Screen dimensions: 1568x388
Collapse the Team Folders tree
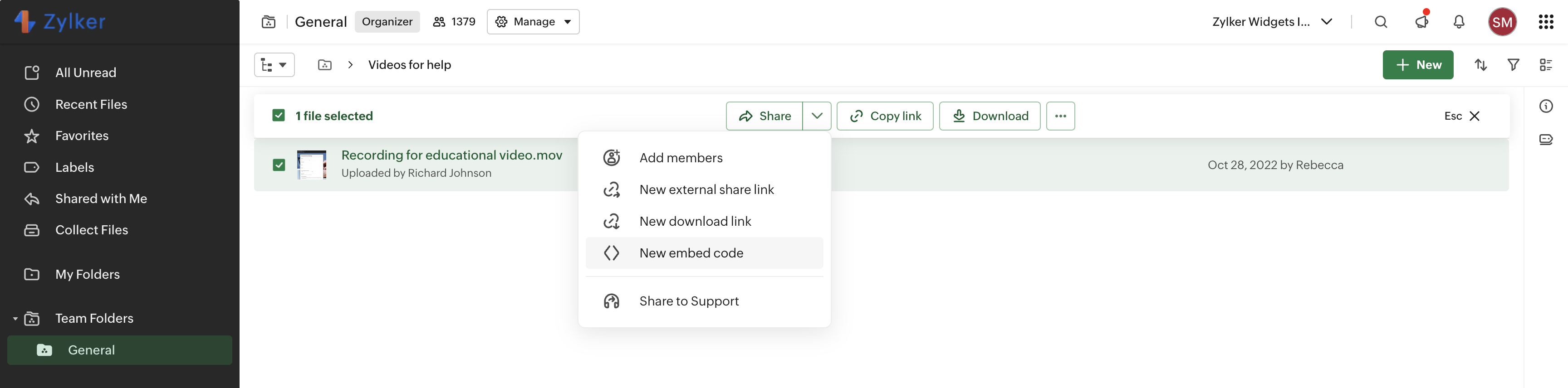tap(15, 319)
